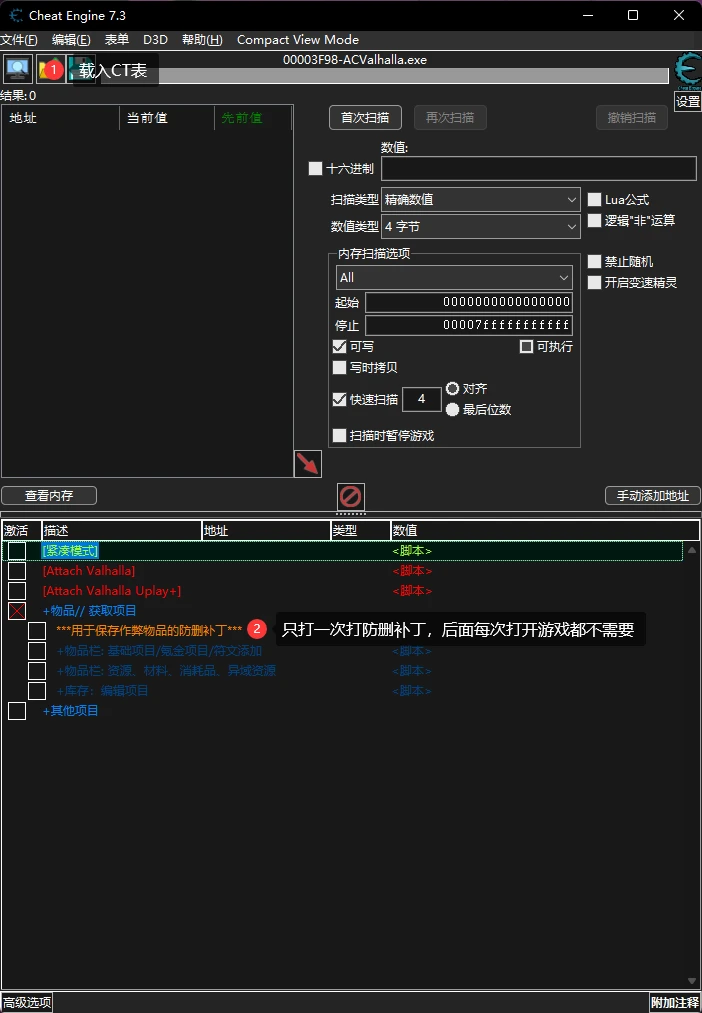Viewport: 702px width, 1013px height.
Task: Open the process selector computer icon
Action: pos(17,69)
